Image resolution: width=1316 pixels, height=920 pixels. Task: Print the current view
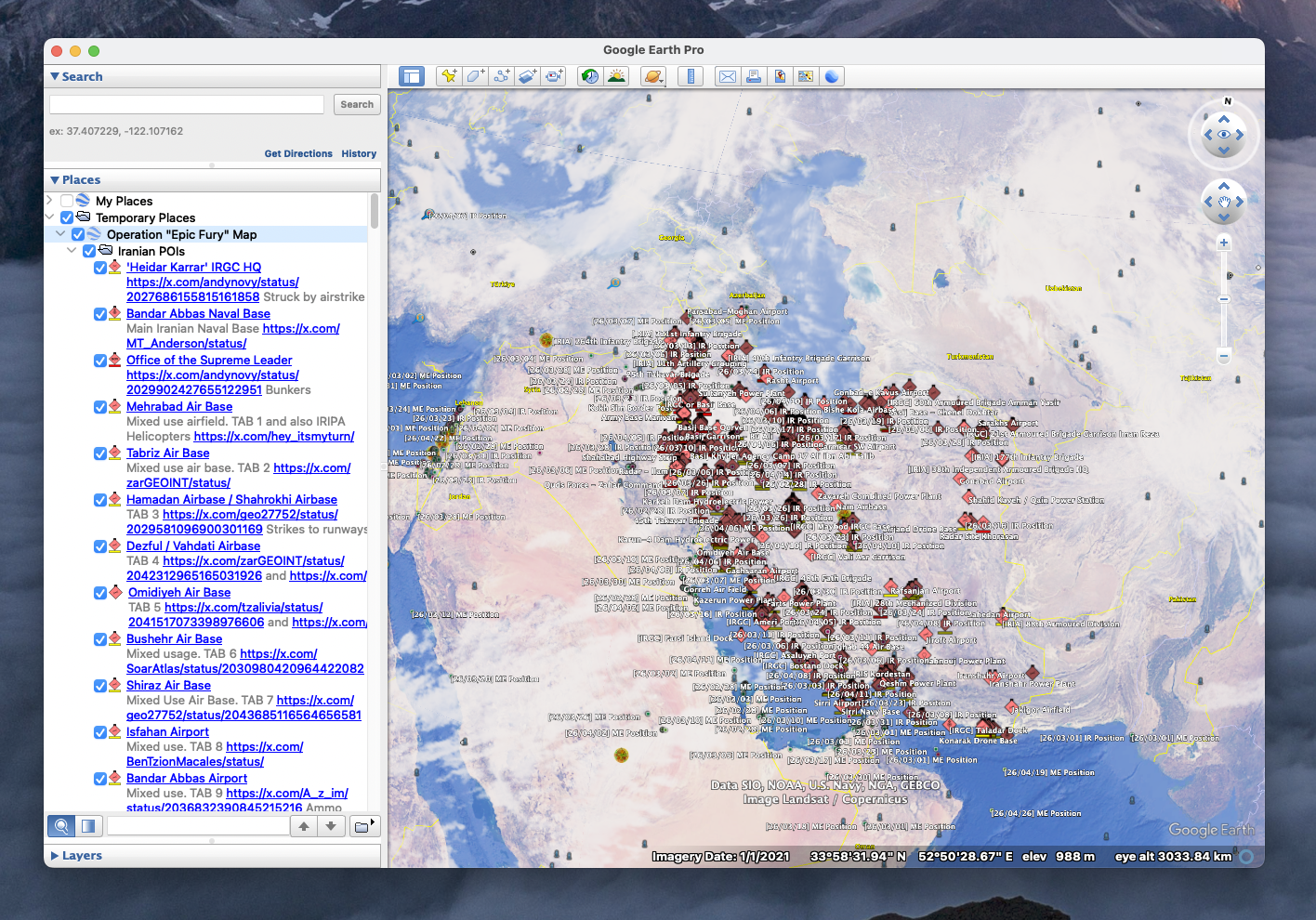(x=754, y=76)
